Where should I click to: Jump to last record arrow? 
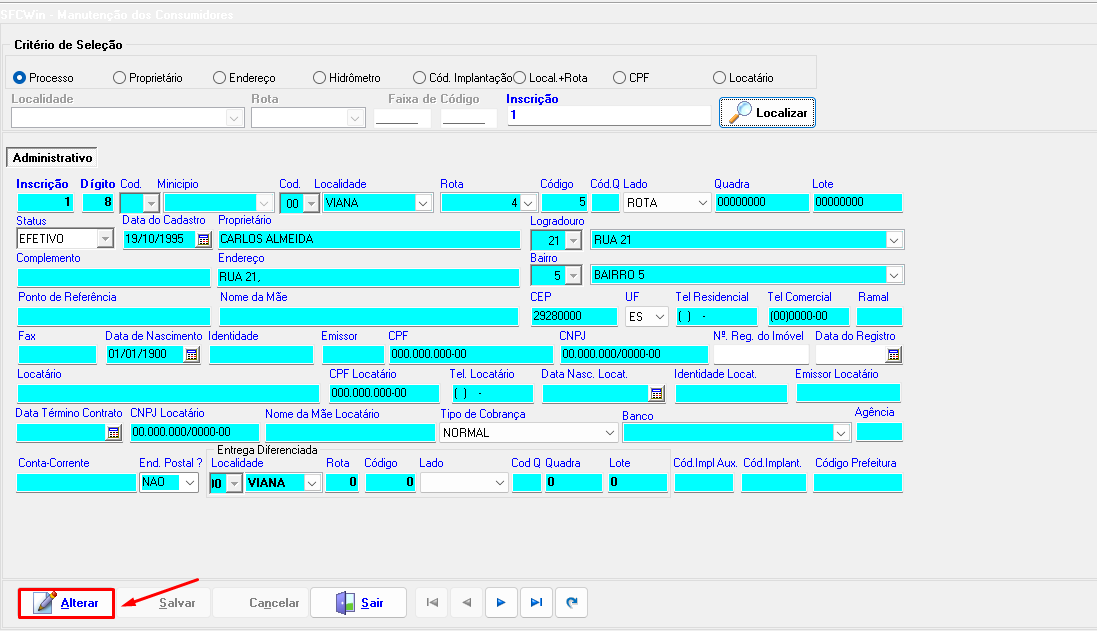tap(536, 603)
